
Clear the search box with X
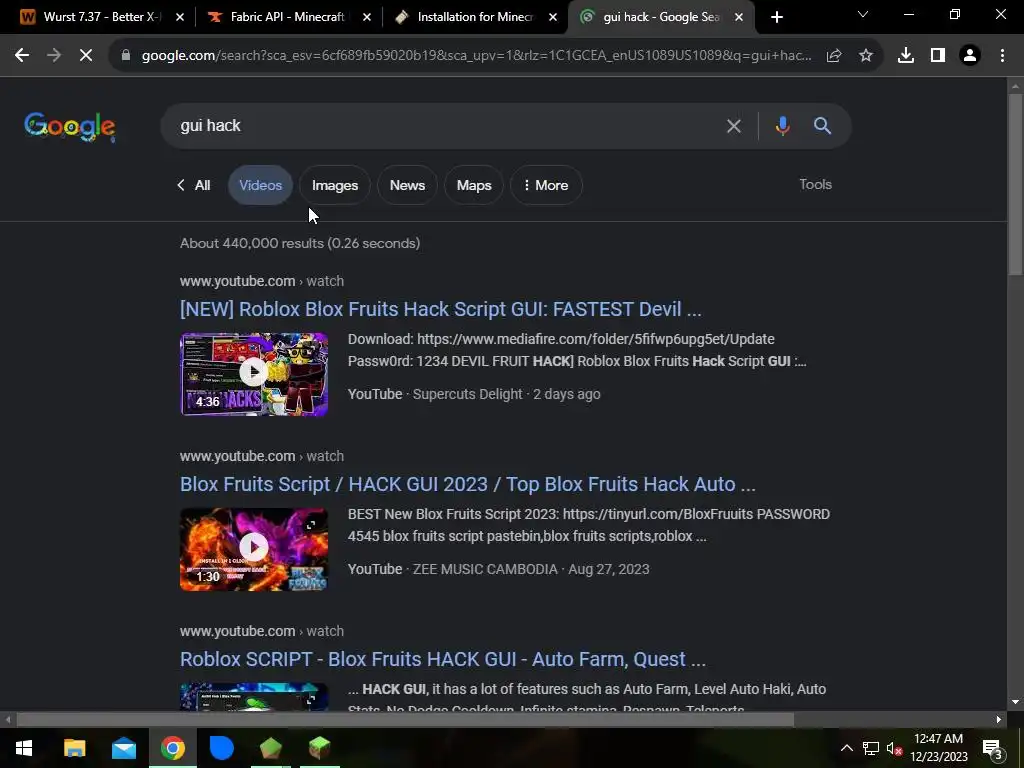pyautogui.click(x=733, y=126)
